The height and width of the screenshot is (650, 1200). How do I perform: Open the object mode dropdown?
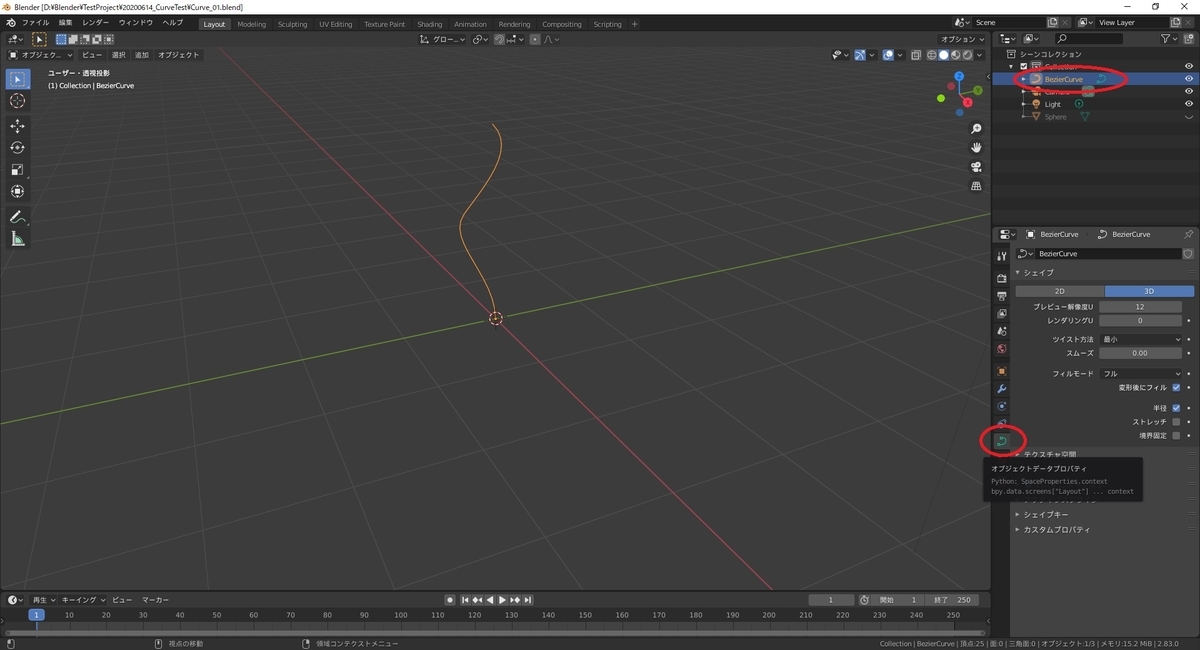coord(41,55)
